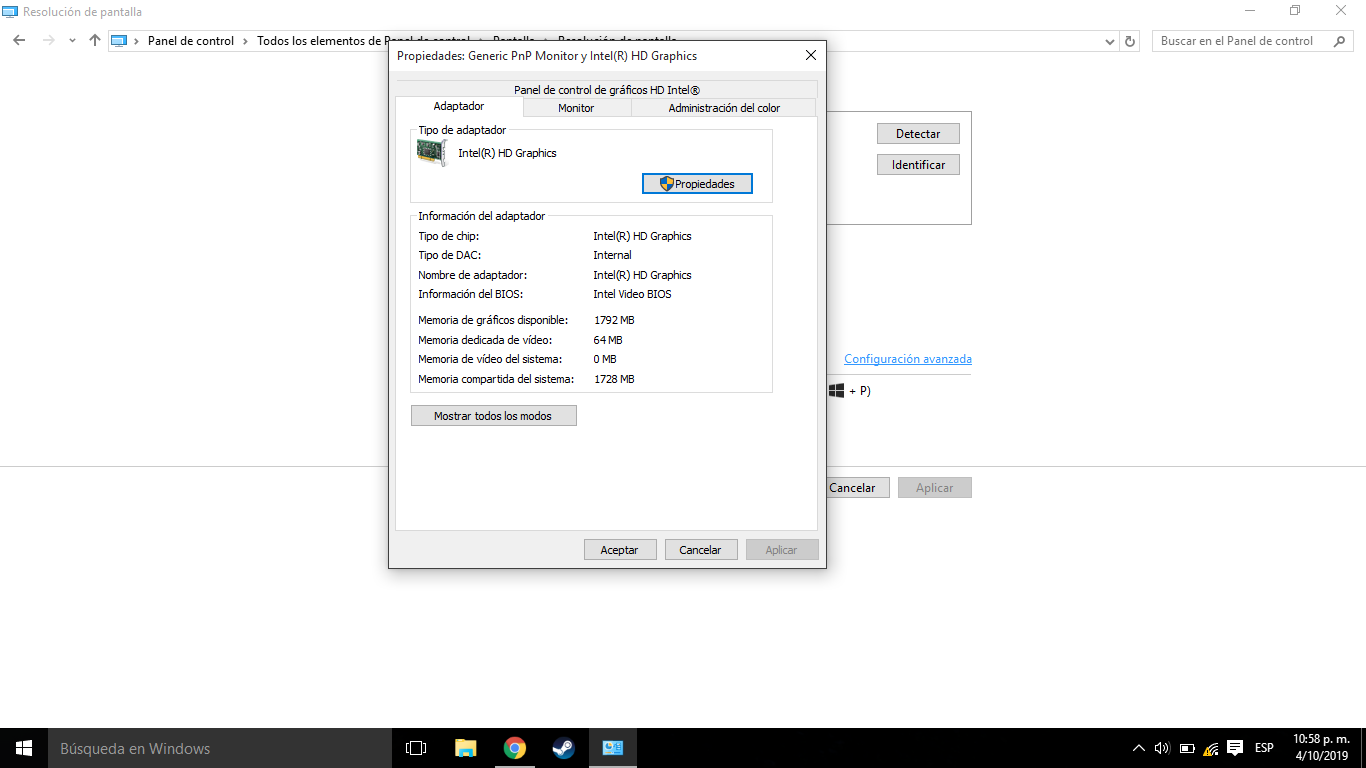The width and height of the screenshot is (1366, 768).
Task: Open the Configuración avanzada link
Action: click(x=908, y=359)
